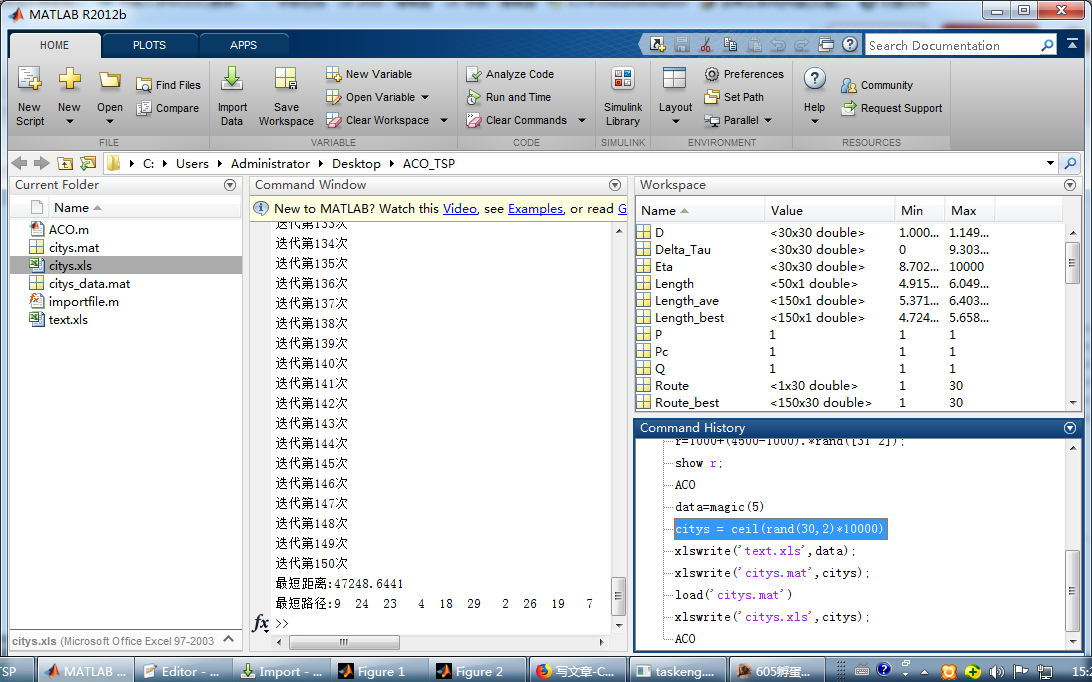
Task: Click the browse for folder icon
Action: click(x=88, y=164)
